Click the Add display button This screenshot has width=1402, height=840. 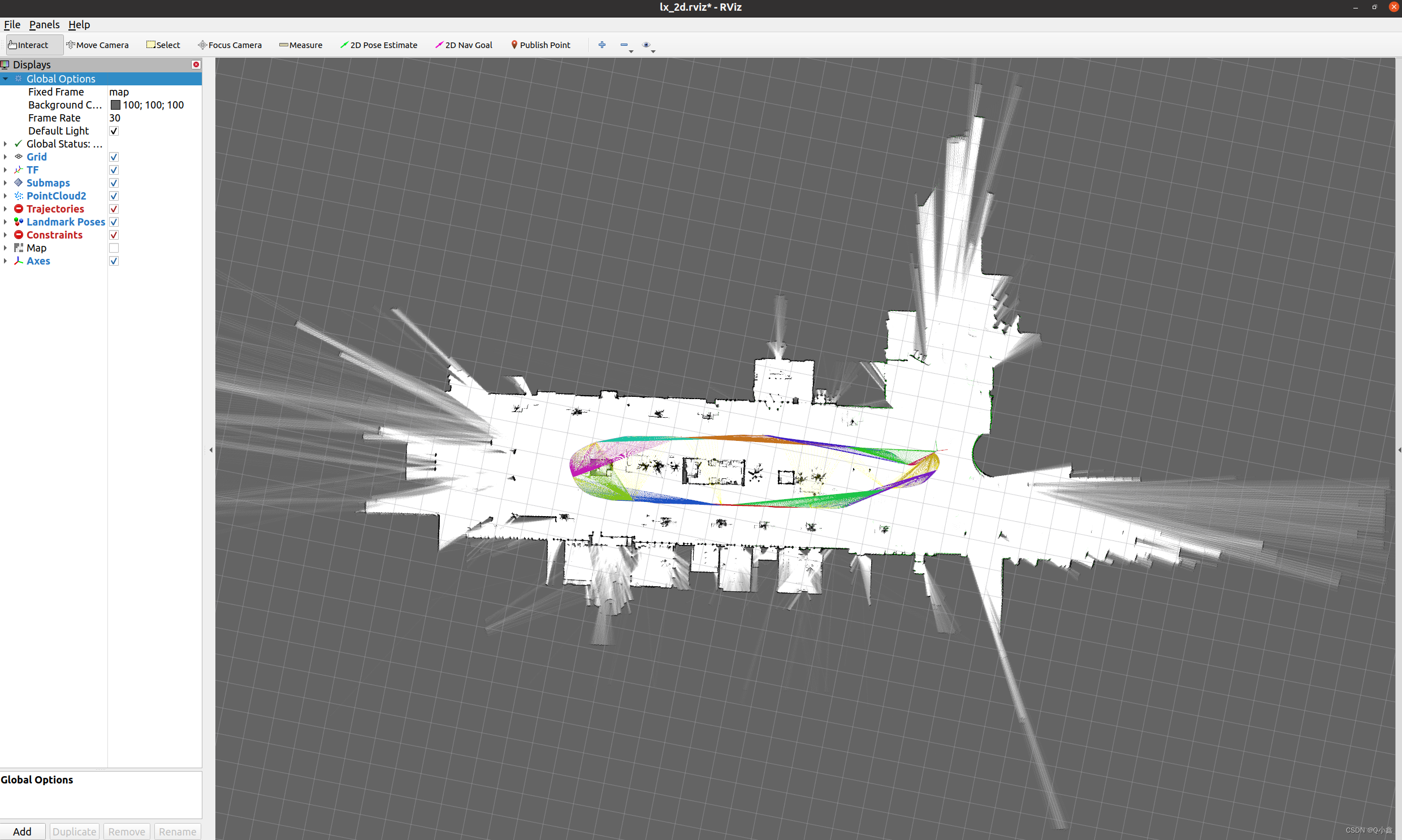coord(23,831)
